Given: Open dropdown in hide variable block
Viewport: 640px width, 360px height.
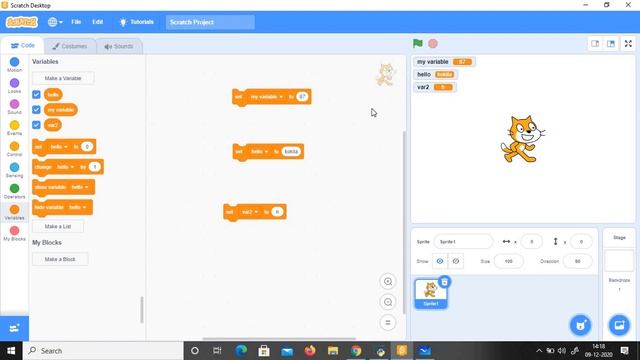Looking at the screenshot, I should tap(78, 207).
